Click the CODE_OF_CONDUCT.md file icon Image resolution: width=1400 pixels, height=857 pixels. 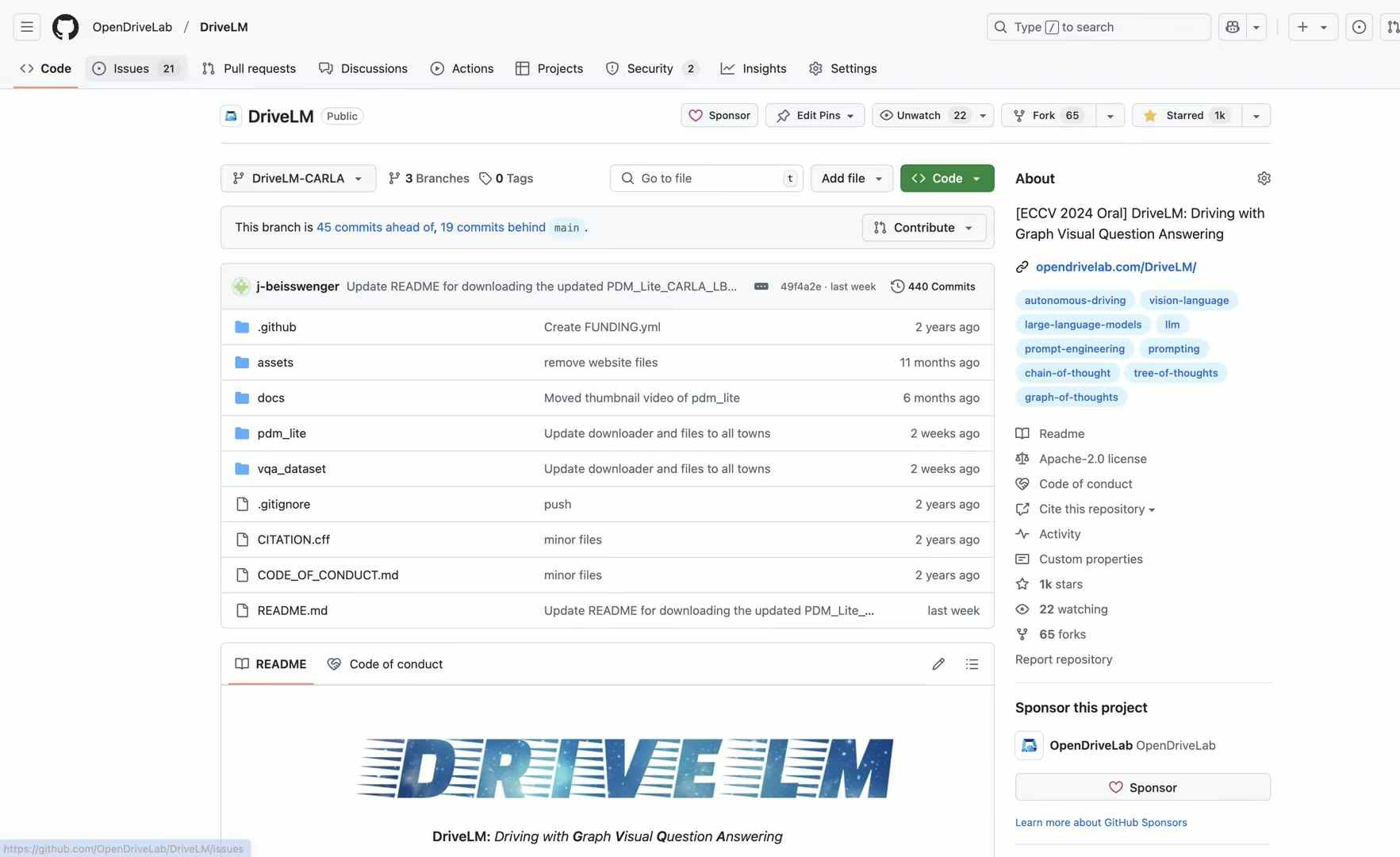[242, 575]
